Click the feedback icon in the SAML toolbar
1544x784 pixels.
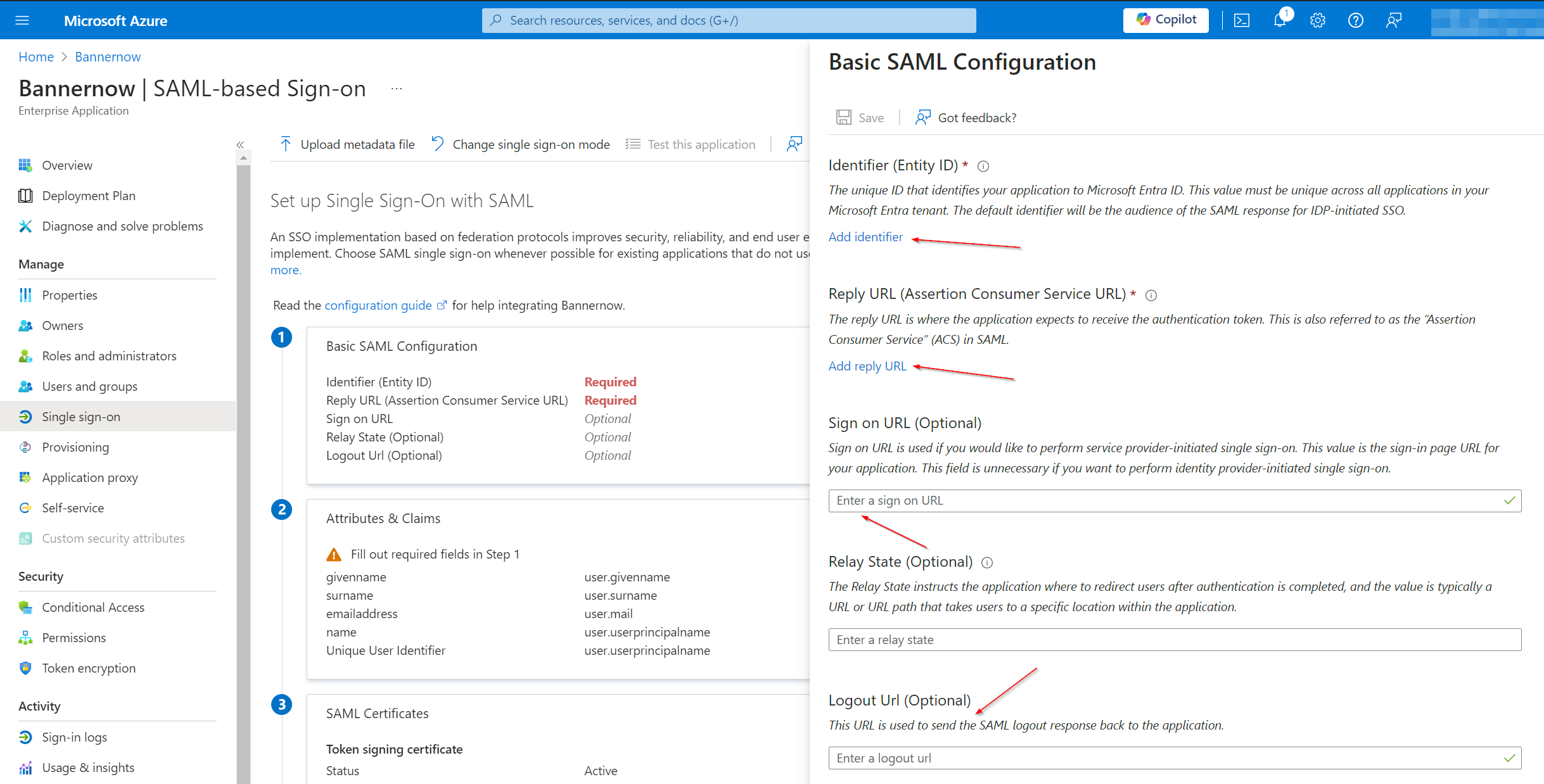tap(794, 144)
